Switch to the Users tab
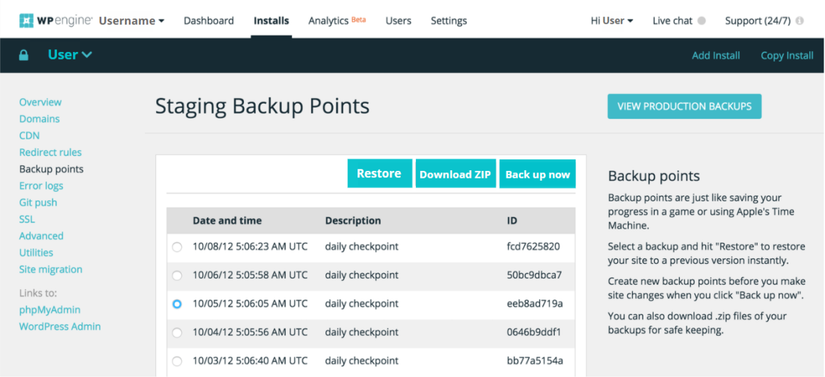825x377 pixels. (x=398, y=21)
